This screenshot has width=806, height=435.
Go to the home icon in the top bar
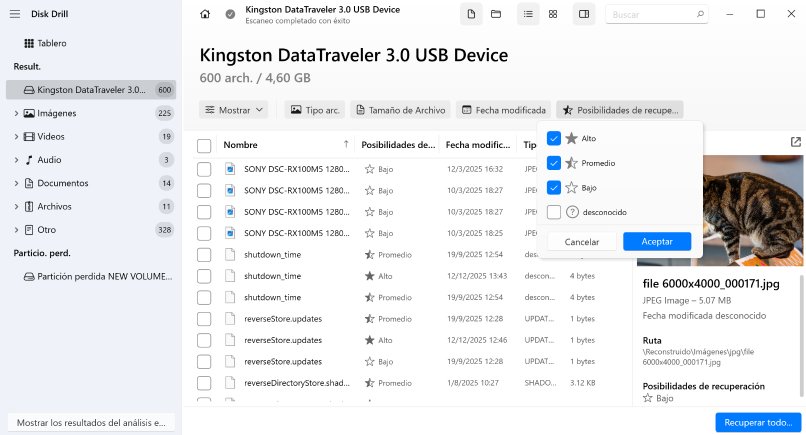click(205, 14)
